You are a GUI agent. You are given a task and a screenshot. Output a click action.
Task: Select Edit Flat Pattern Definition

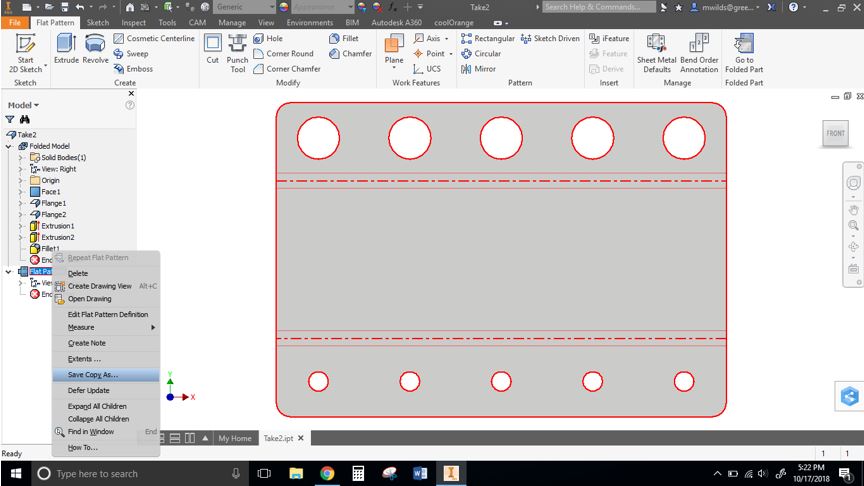tap(106, 315)
